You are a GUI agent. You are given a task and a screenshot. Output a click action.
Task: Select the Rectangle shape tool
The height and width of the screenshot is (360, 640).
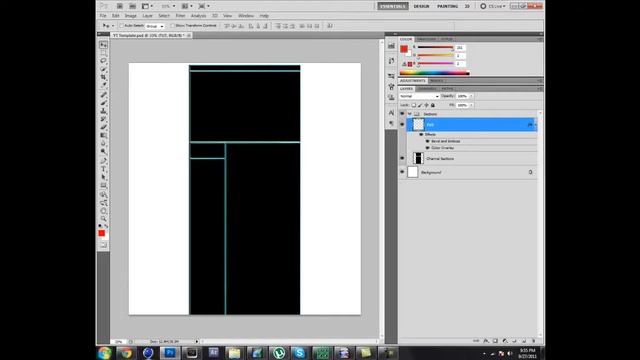click(103, 185)
